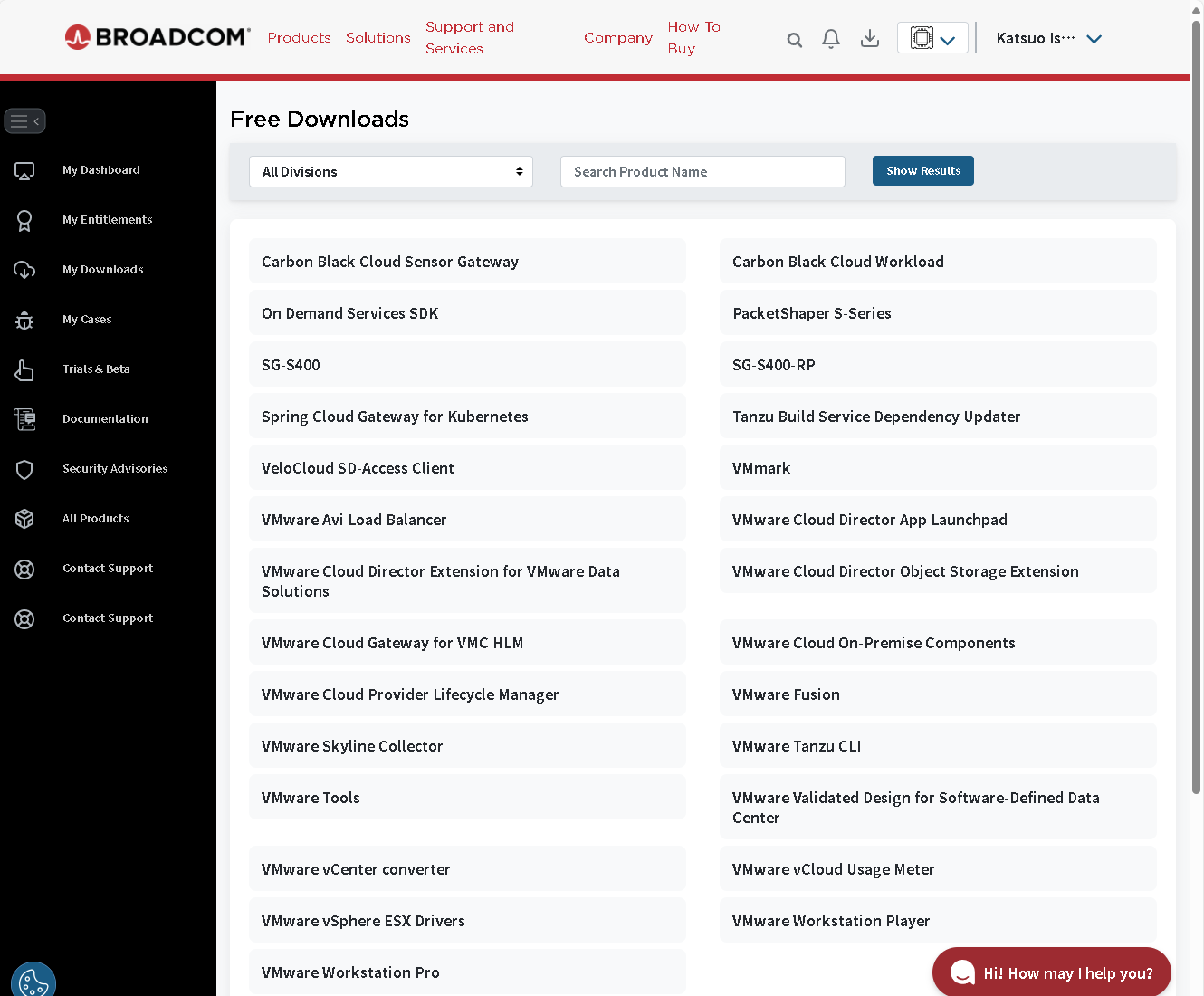Viewport: 1204px width, 996px height.
Task: Focus the Search Product Name field
Action: pos(702,171)
